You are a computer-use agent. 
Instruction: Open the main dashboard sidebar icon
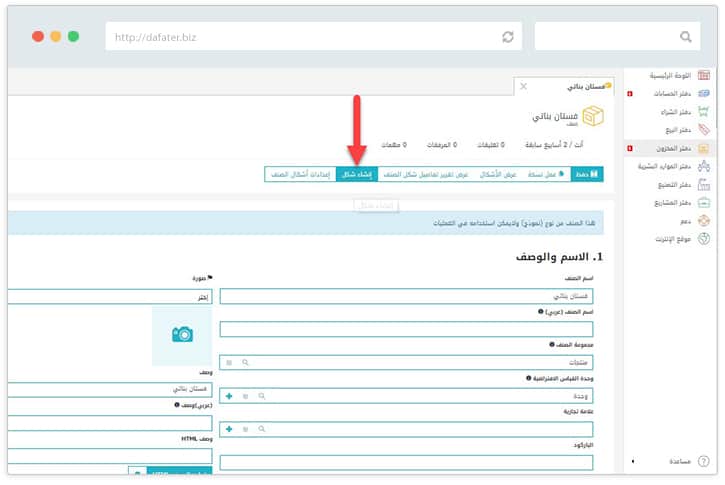[x=704, y=75]
